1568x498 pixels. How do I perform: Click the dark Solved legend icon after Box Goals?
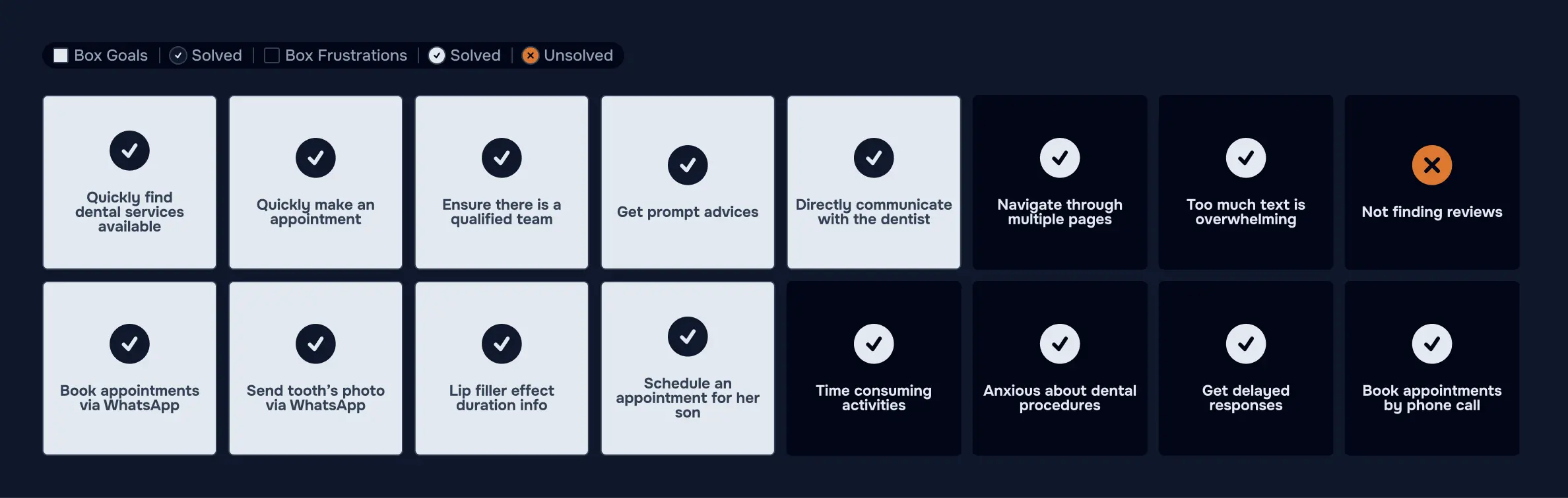coord(178,55)
